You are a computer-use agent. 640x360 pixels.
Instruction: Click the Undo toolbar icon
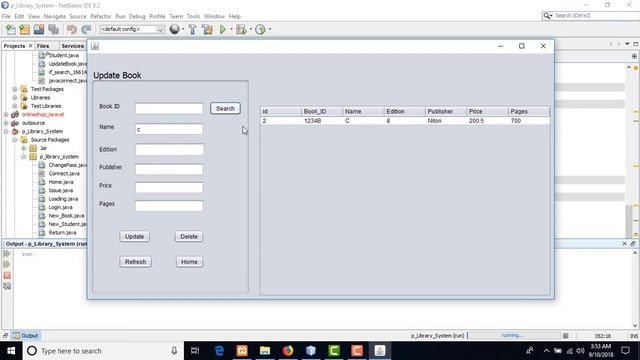[x=72, y=29]
